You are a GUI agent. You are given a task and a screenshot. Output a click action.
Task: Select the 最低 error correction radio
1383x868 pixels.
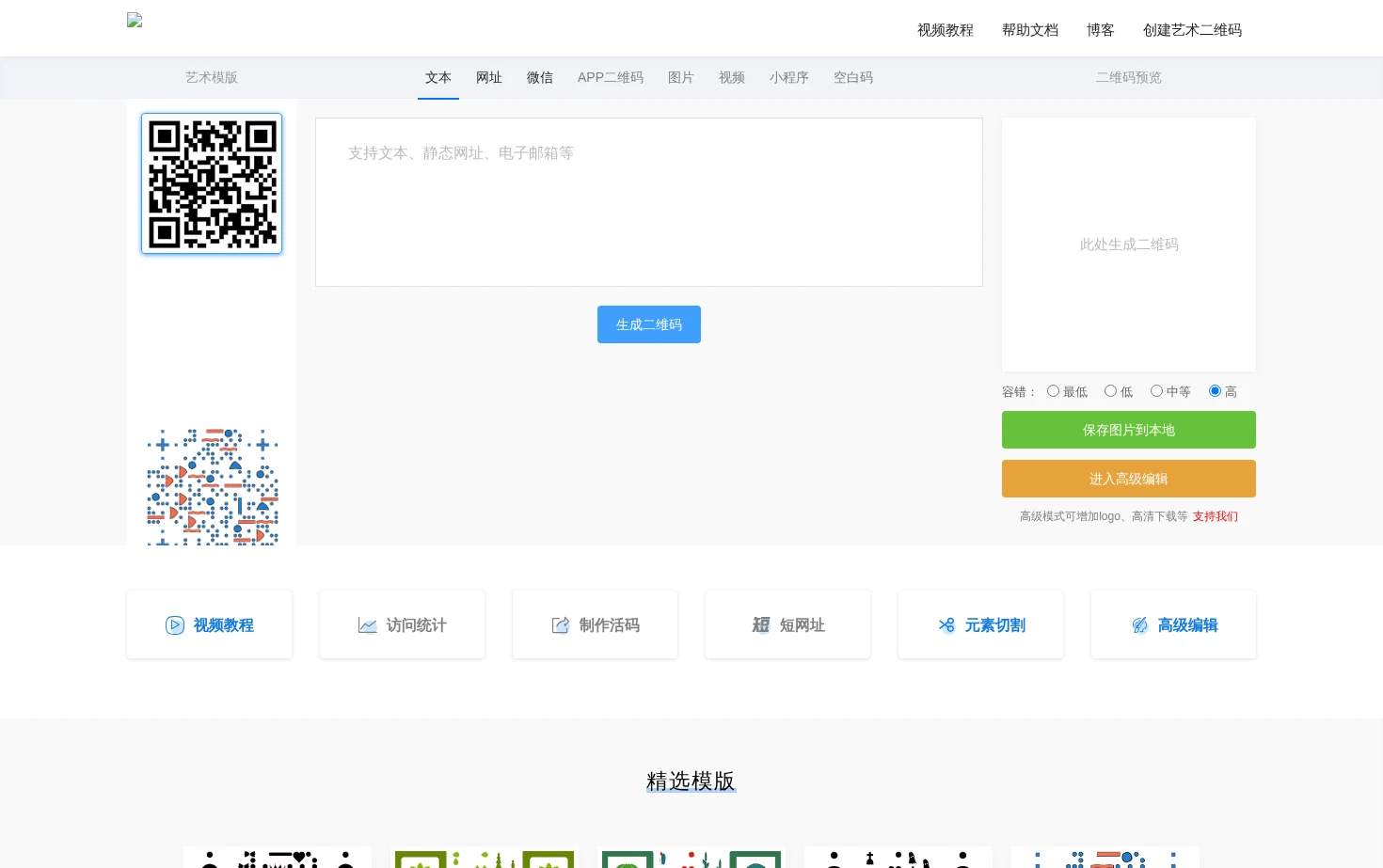pyautogui.click(x=1053, y=391)
